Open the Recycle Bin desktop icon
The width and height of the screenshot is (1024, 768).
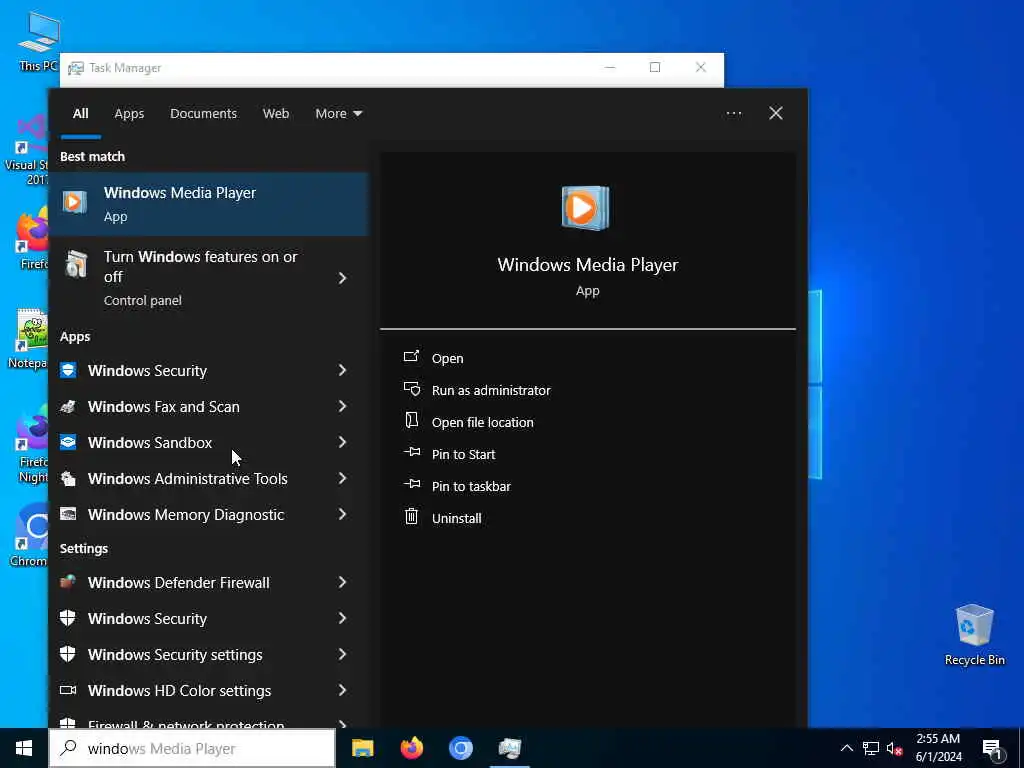(974, 635)
